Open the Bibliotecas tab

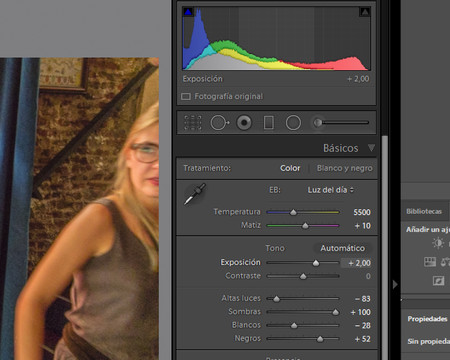424,211
